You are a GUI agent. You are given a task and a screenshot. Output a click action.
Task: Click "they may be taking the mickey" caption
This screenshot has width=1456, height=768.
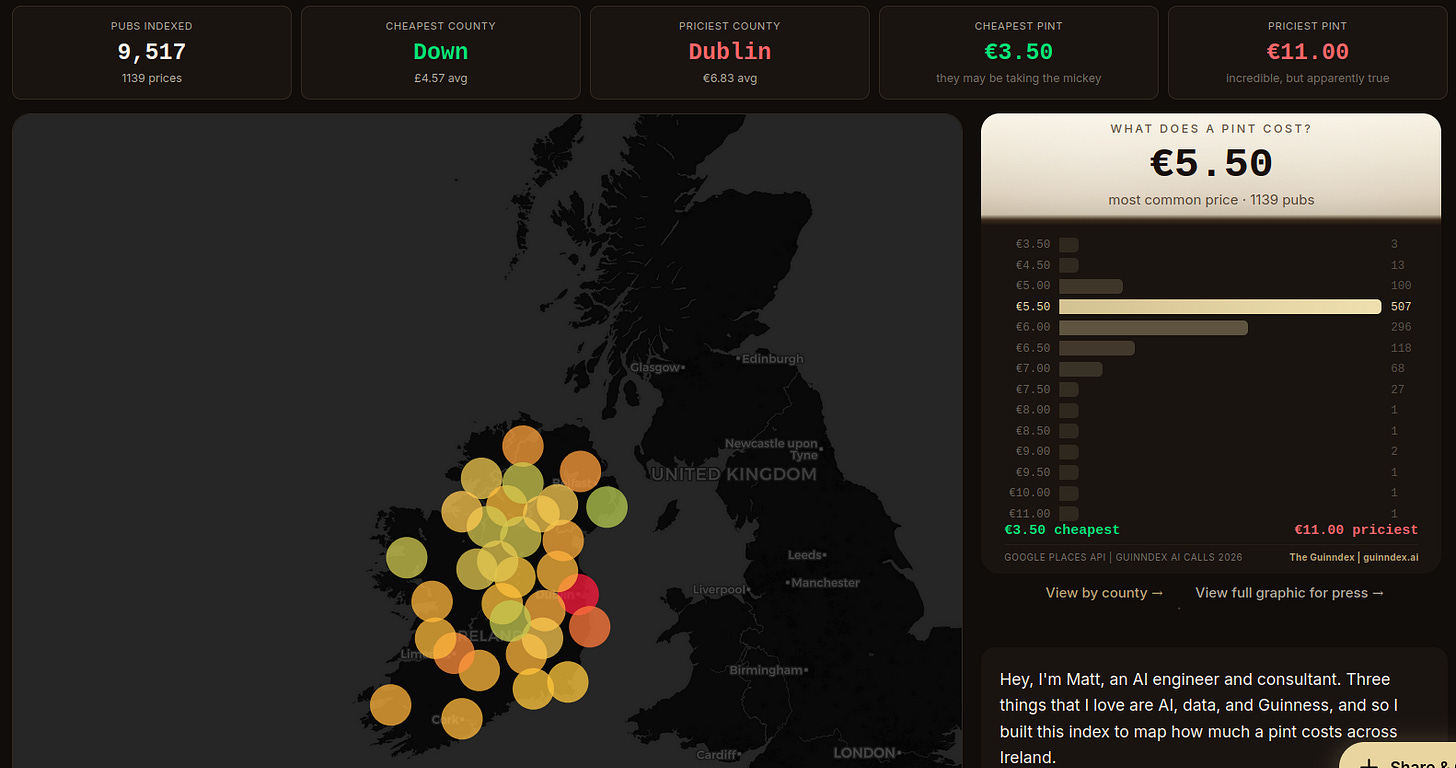click(x=1019, y=78)
